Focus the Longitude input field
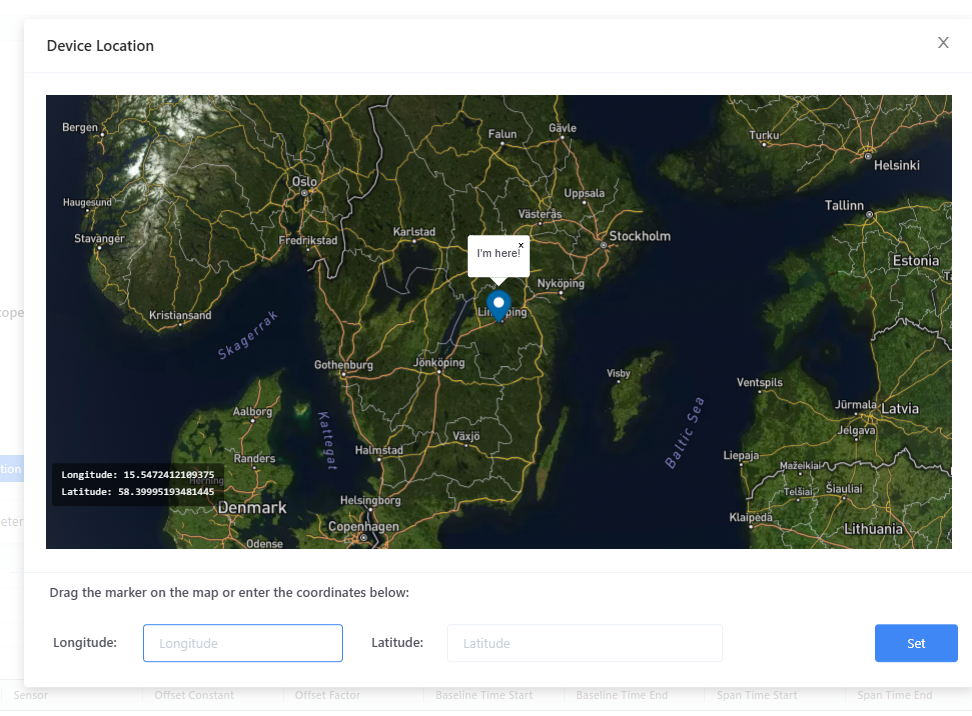The width and height of the screenshot is (972, 716). point(243,643)
